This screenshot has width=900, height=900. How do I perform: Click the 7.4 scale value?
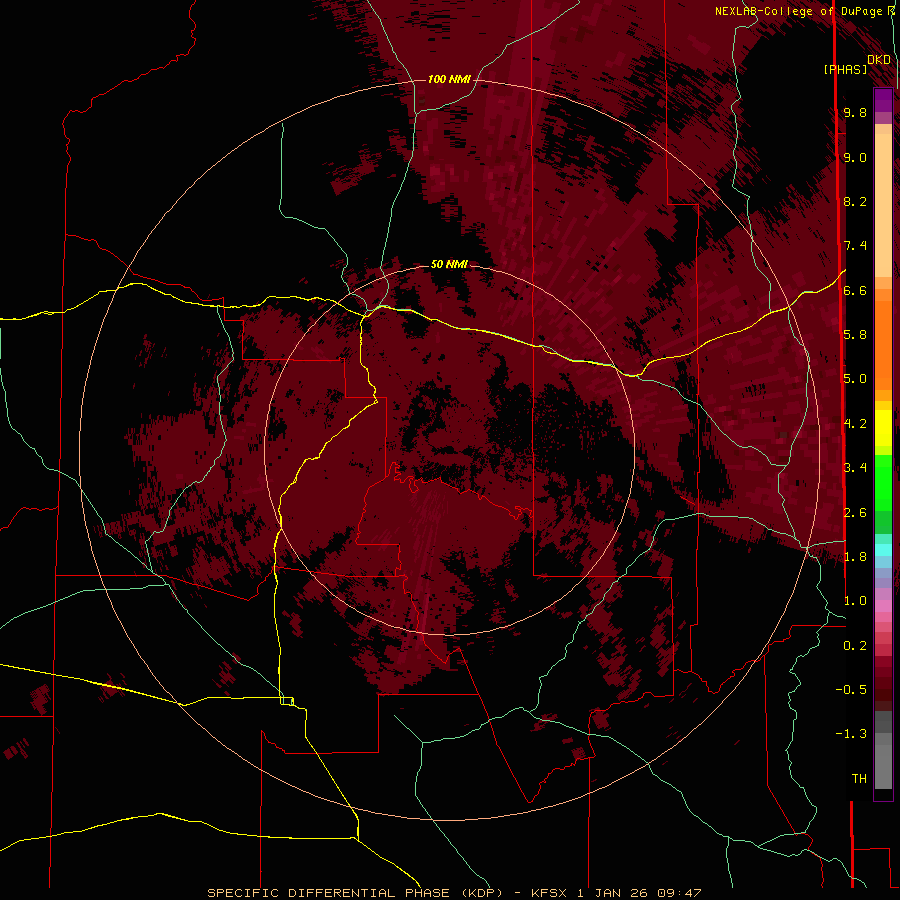click(855, 246)
